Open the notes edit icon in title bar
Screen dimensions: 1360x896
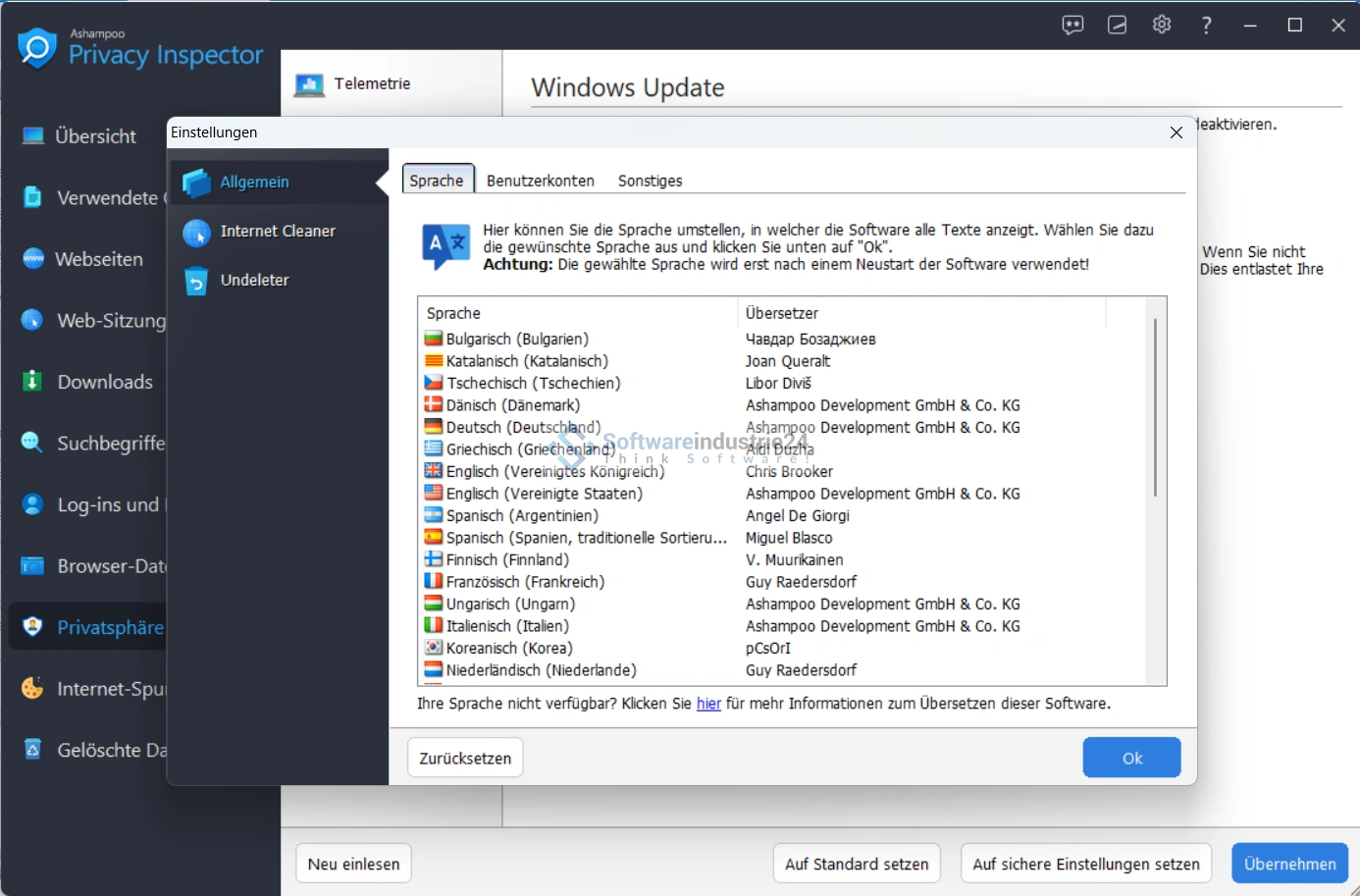[1117, 26]
